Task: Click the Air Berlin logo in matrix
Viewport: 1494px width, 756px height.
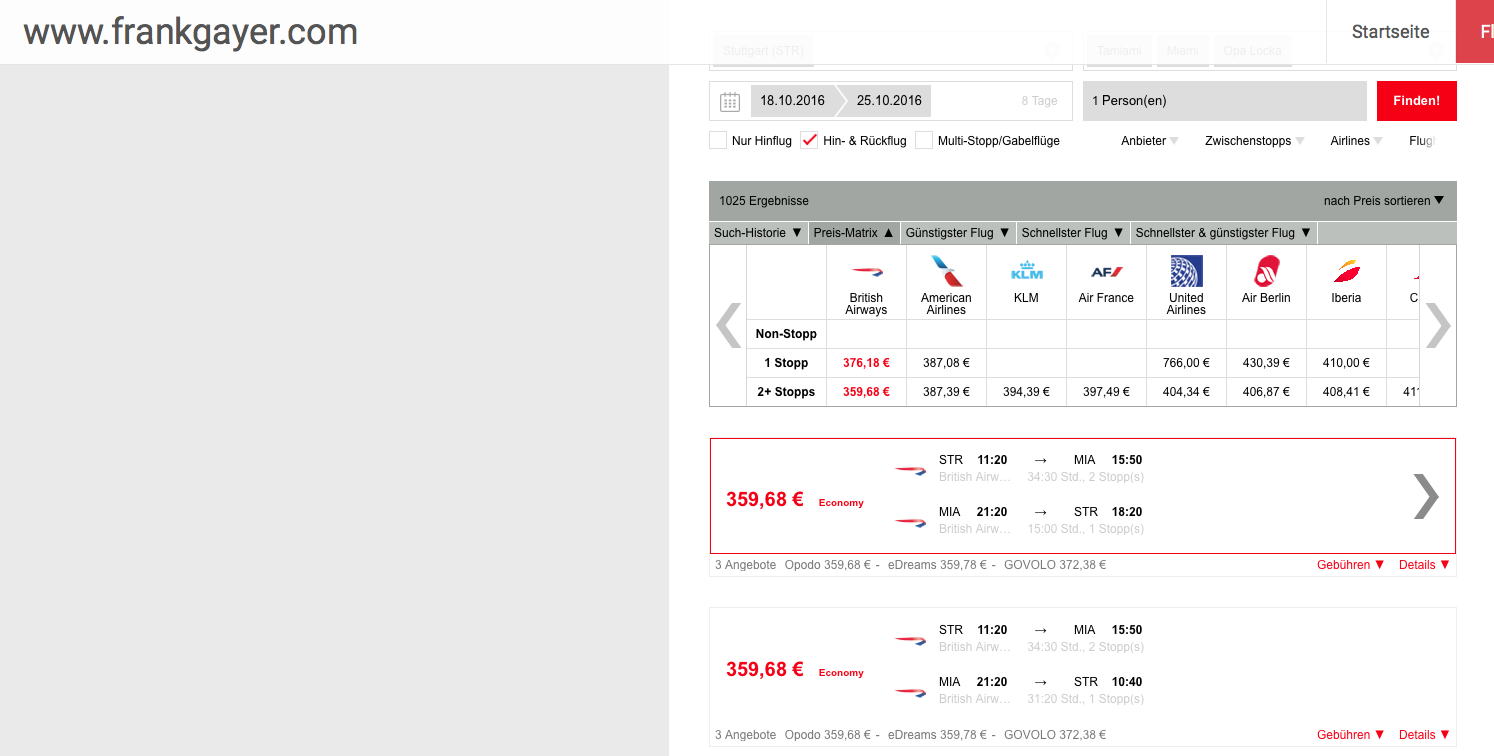Action: (x=1266, y=271)
